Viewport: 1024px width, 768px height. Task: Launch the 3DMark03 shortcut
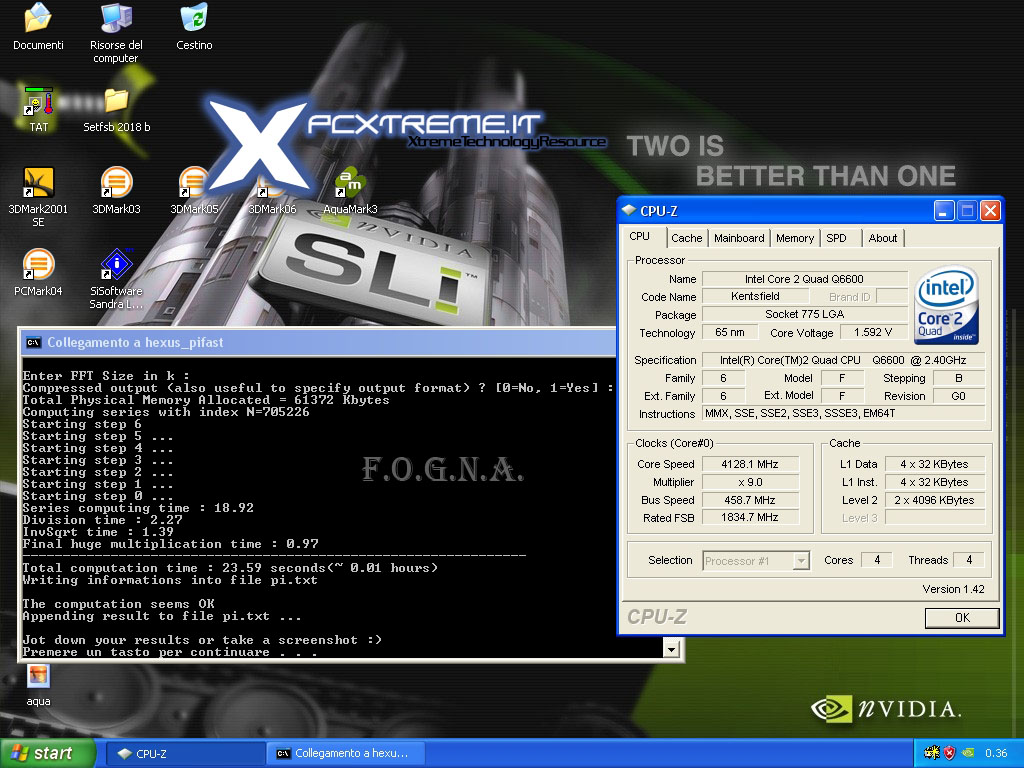(x=116, y=191)
